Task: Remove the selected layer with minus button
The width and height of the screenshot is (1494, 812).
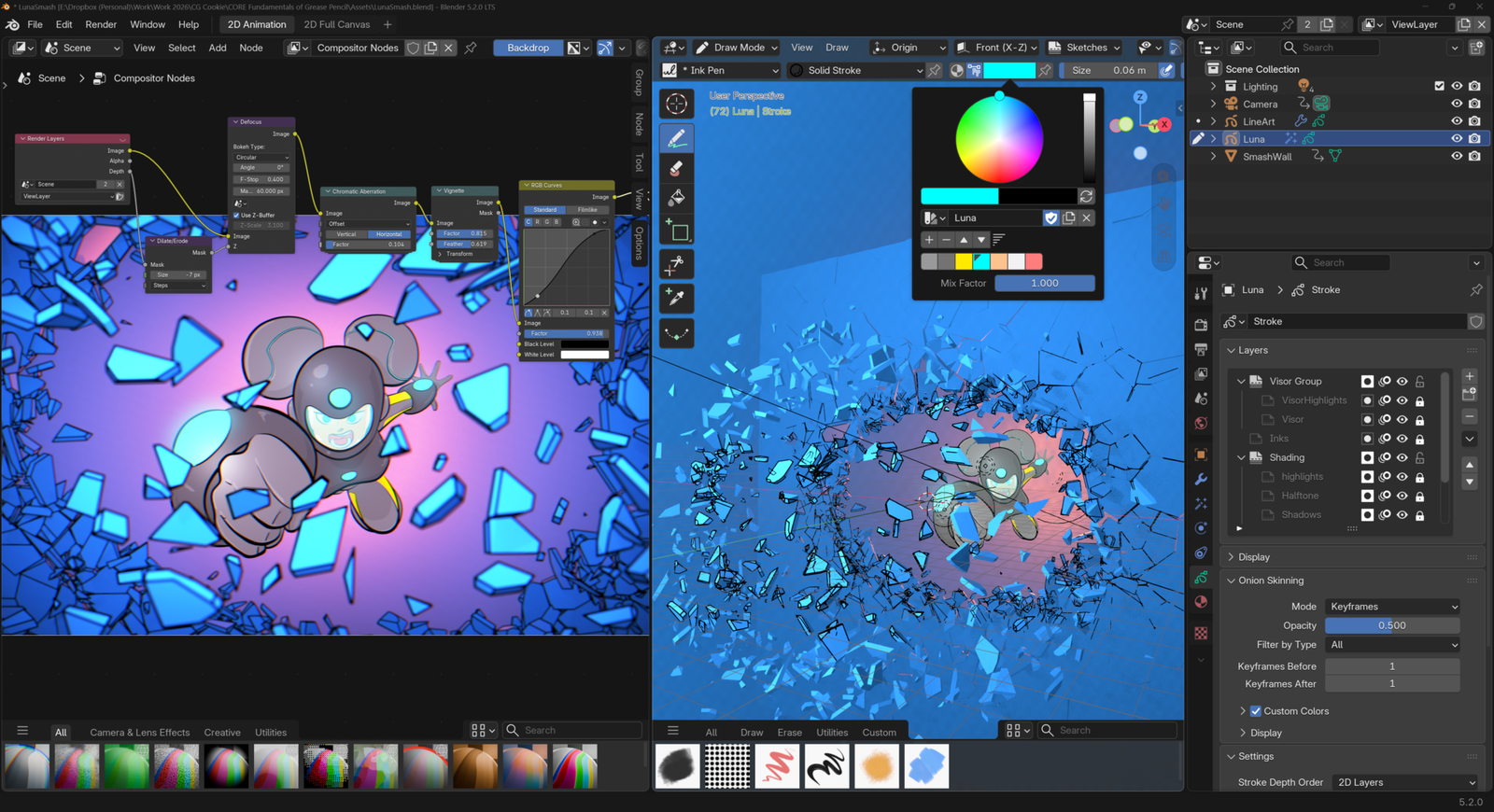Action: [1470, 416]
